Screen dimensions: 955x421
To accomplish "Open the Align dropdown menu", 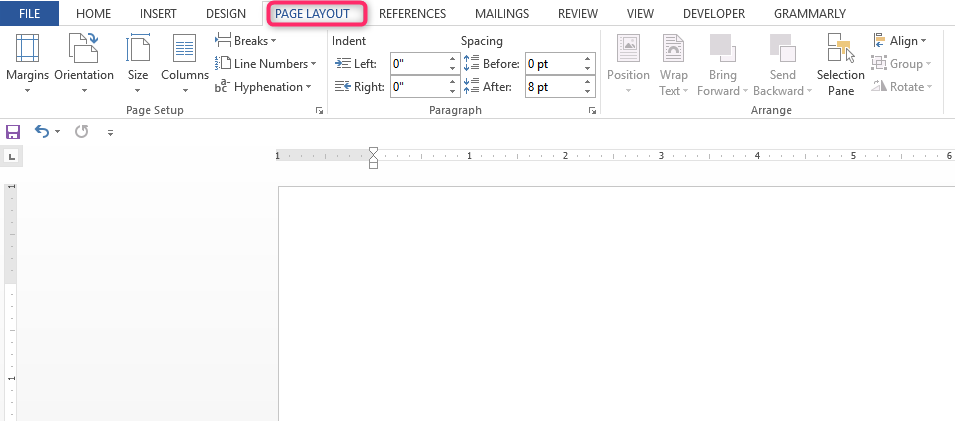I will pos(899,41).
